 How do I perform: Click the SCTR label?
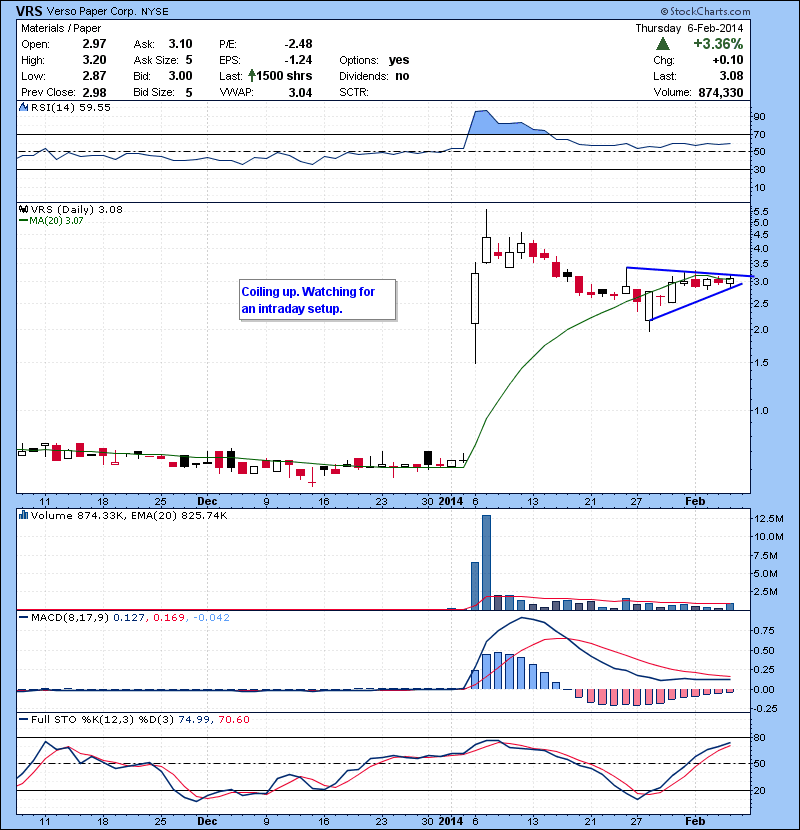click(354, 93)
